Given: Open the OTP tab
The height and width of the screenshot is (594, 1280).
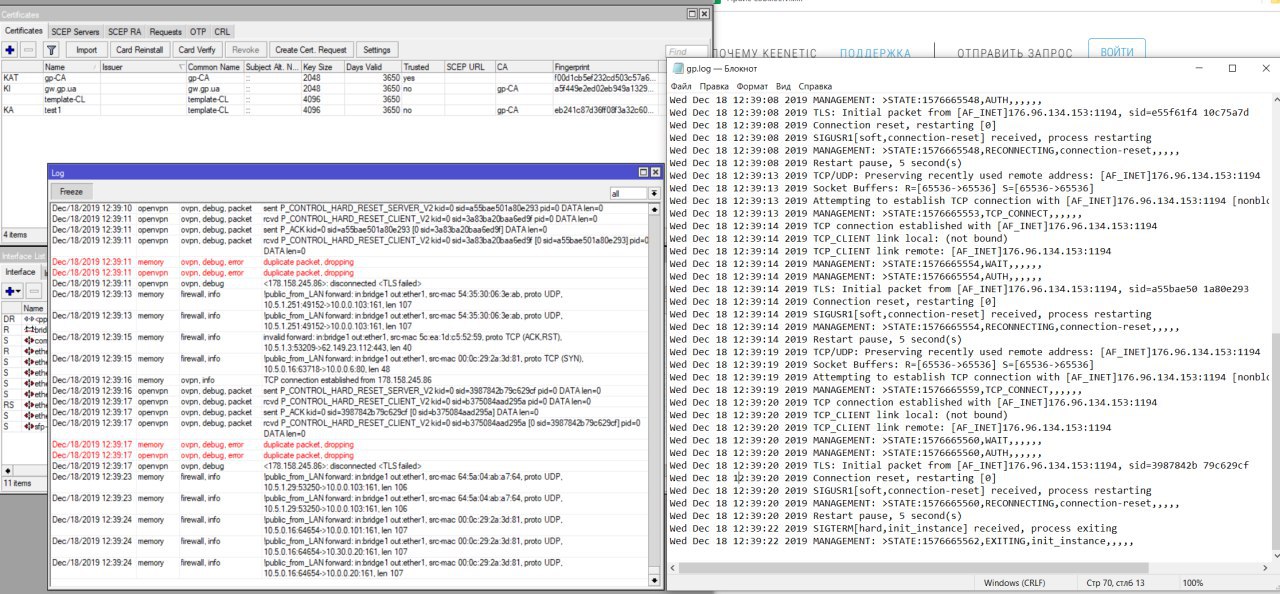Looking at the screenshot, I should [198, 32].
